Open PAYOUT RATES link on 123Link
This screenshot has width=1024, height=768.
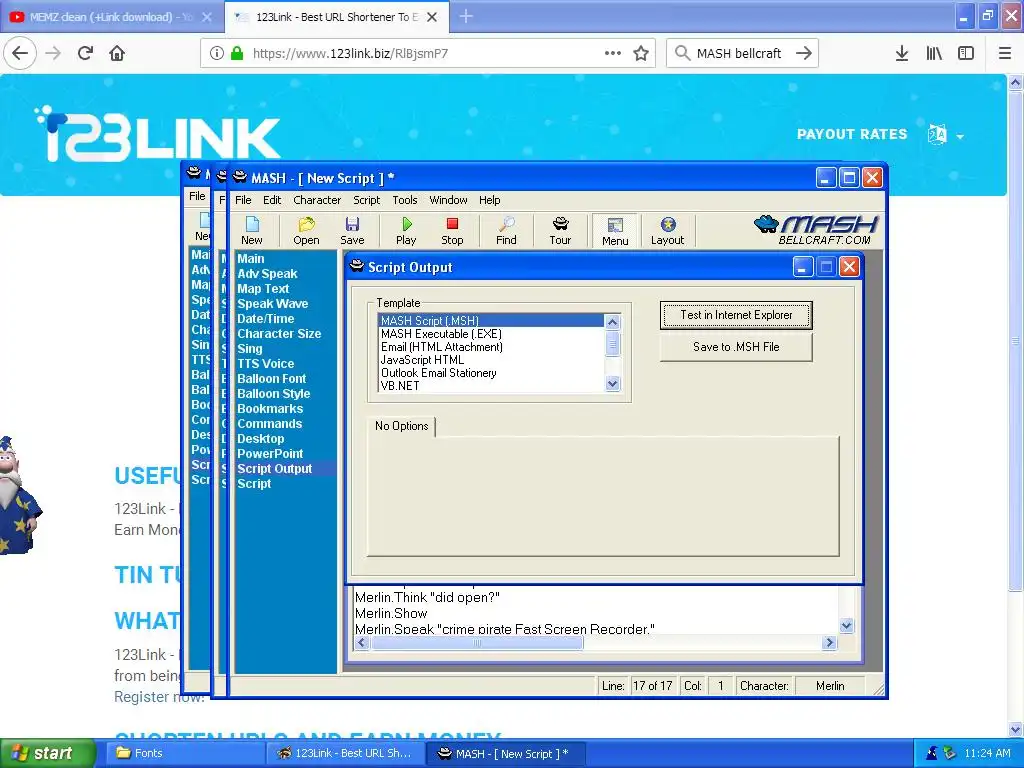(852, 135)
